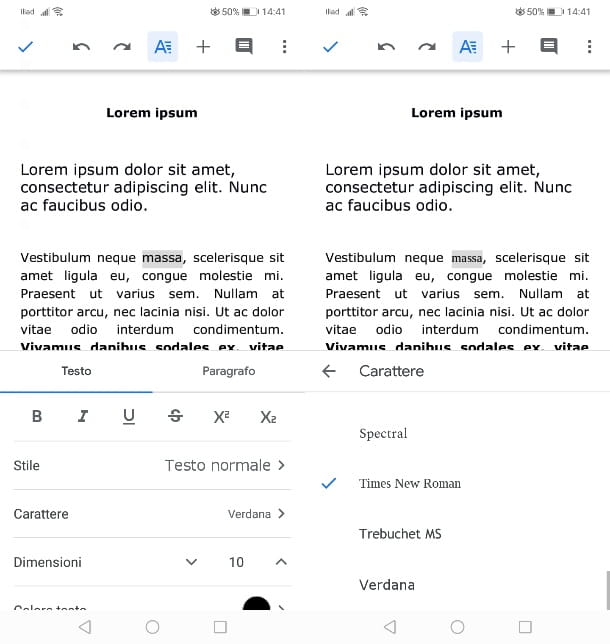Image resolution: width=610 pixels, height=644 pixels.
Task: Decrease font size with down chevron
Action: pos(191,562)
